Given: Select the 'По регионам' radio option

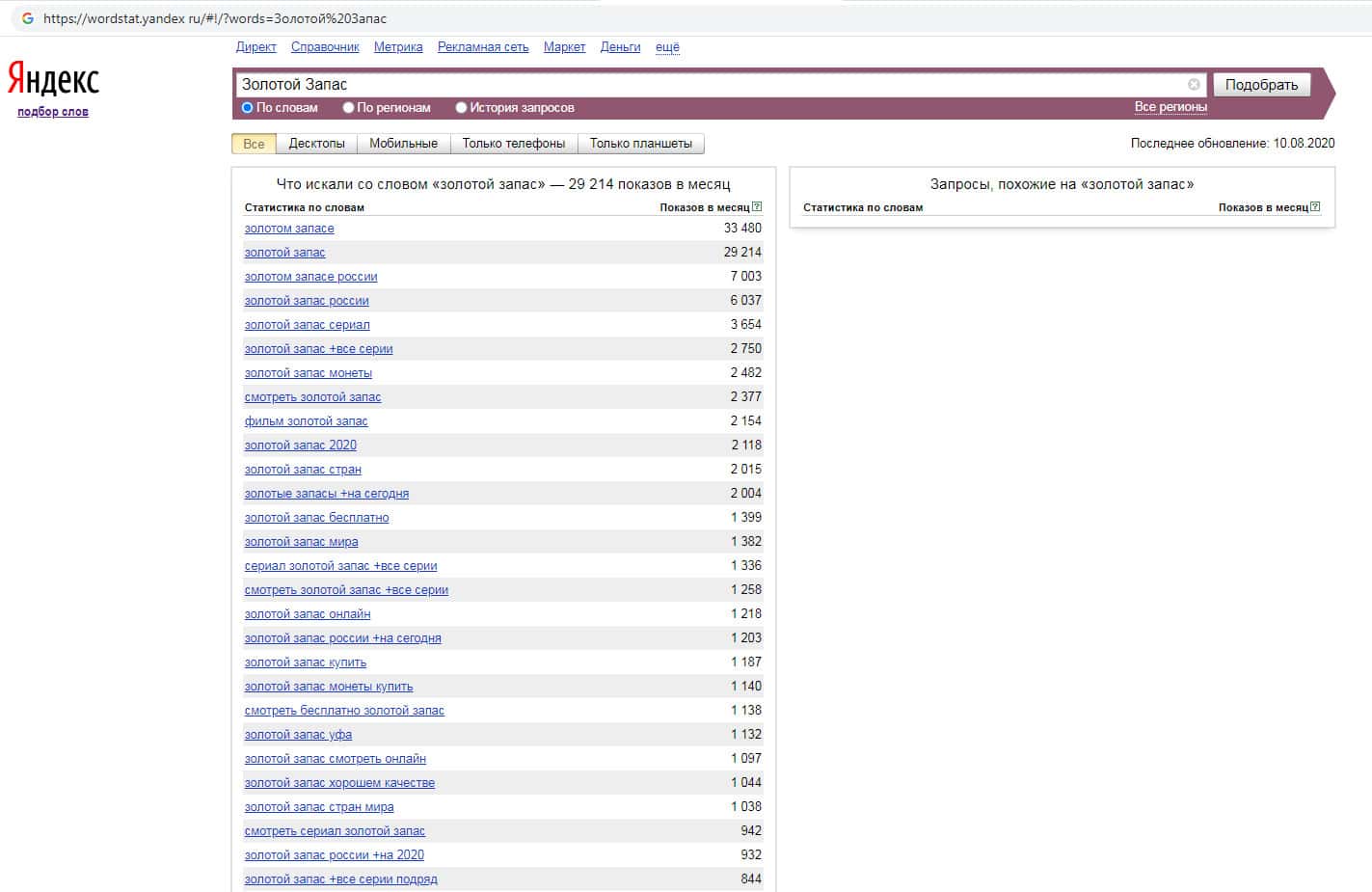Looking at the screenshot, I should click(x=349, y=108).
